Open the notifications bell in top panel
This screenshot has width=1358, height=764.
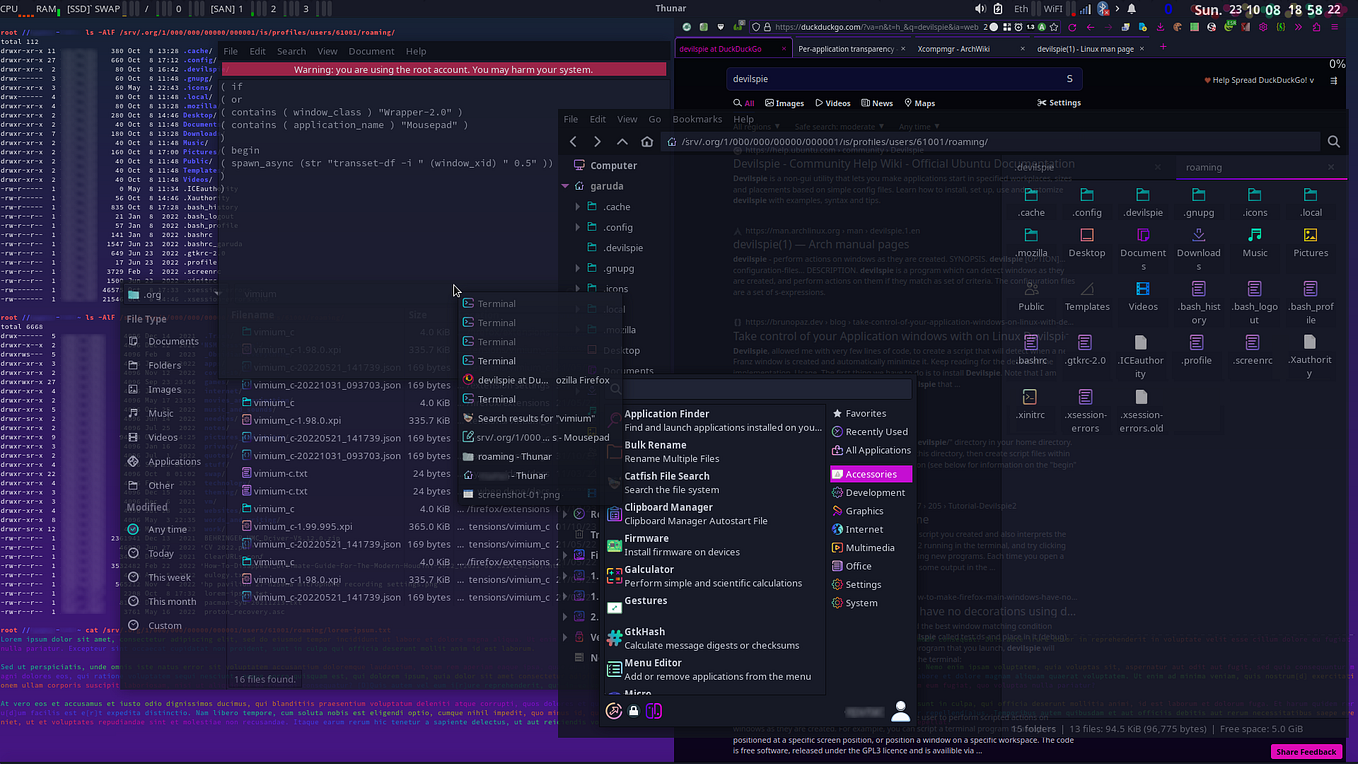pos(1131,8)
